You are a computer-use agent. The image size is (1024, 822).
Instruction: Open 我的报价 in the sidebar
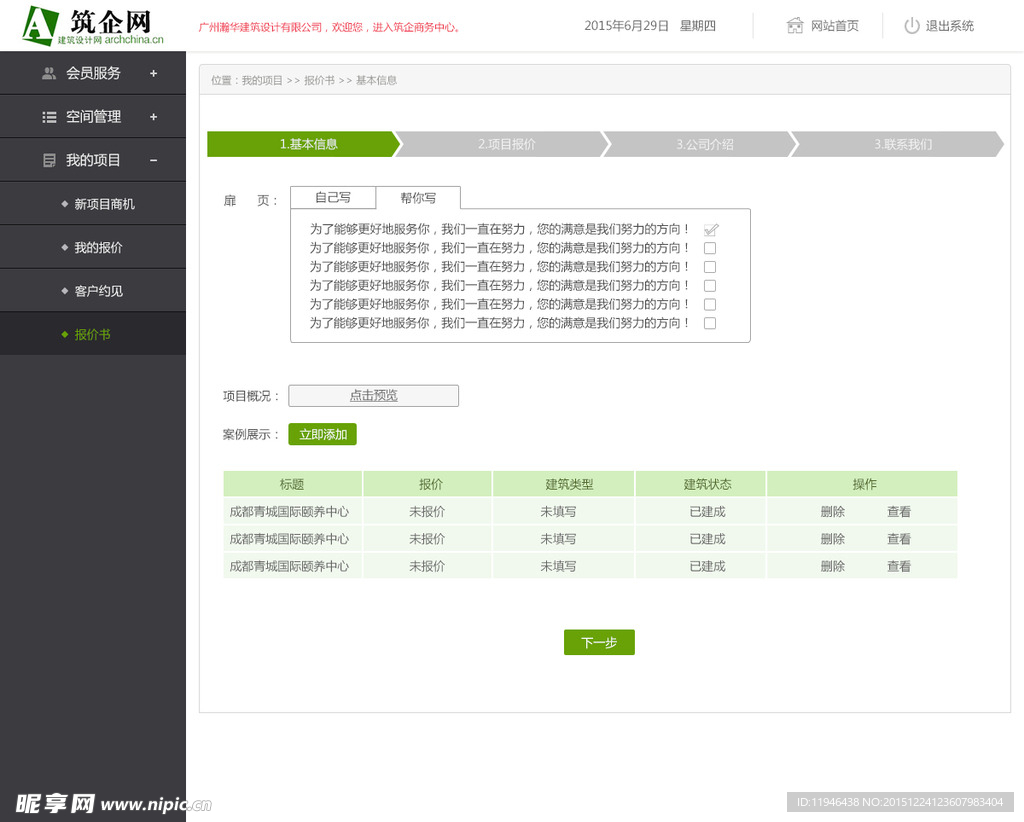(x=98, y=247)
